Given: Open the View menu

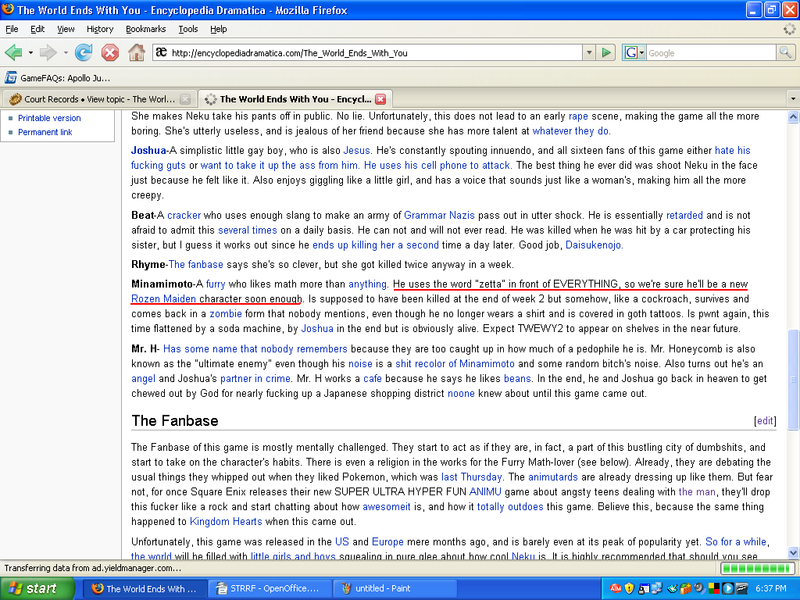Looking at the screenshot, I should [x=65, y=29].
